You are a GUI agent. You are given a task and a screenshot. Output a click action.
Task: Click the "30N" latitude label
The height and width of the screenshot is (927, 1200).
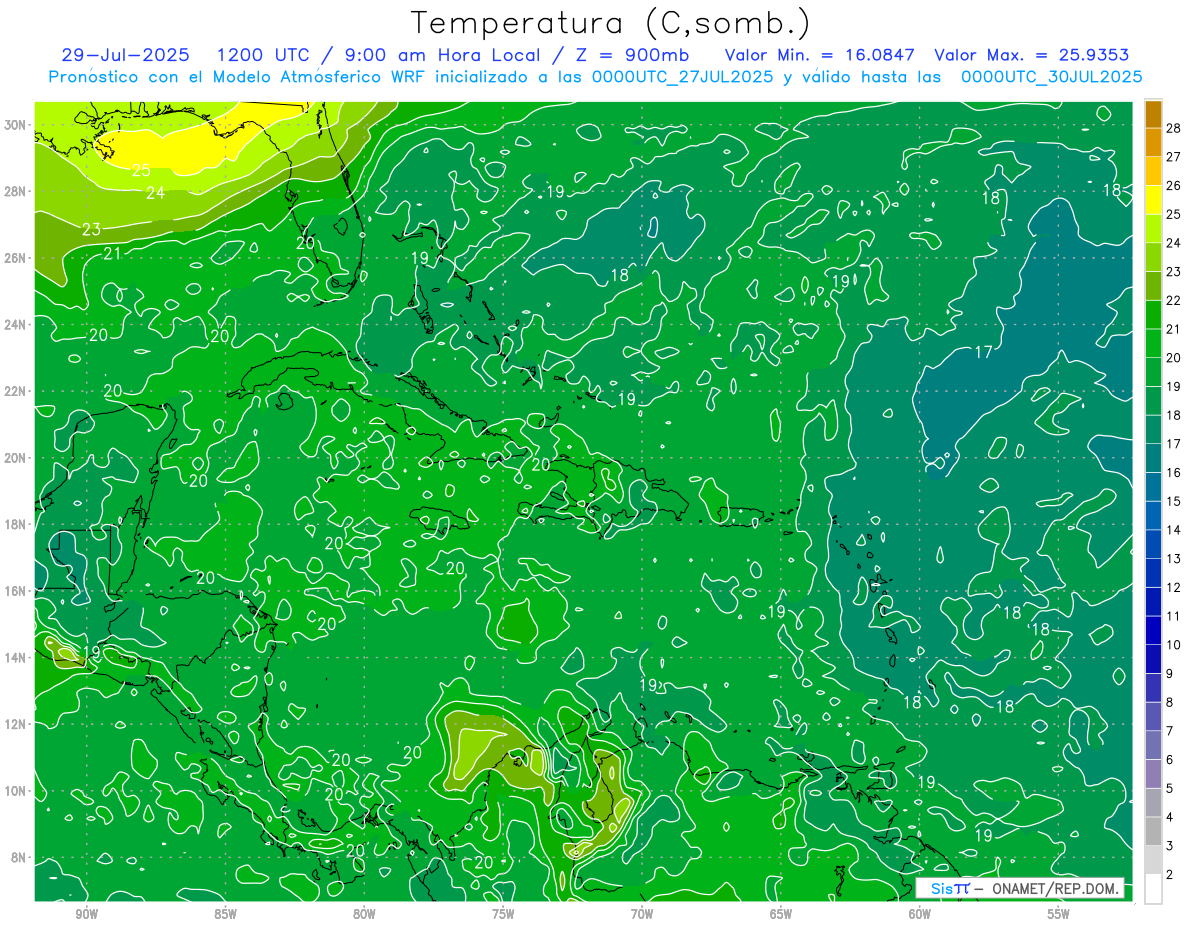tap(15, 125)
